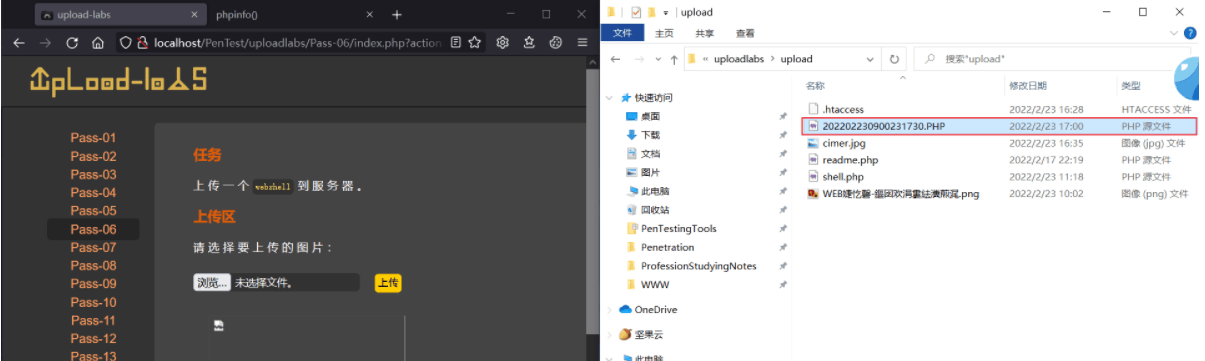Open a new Firefox tab
The image size is (1205, 361).
point(397,15)
